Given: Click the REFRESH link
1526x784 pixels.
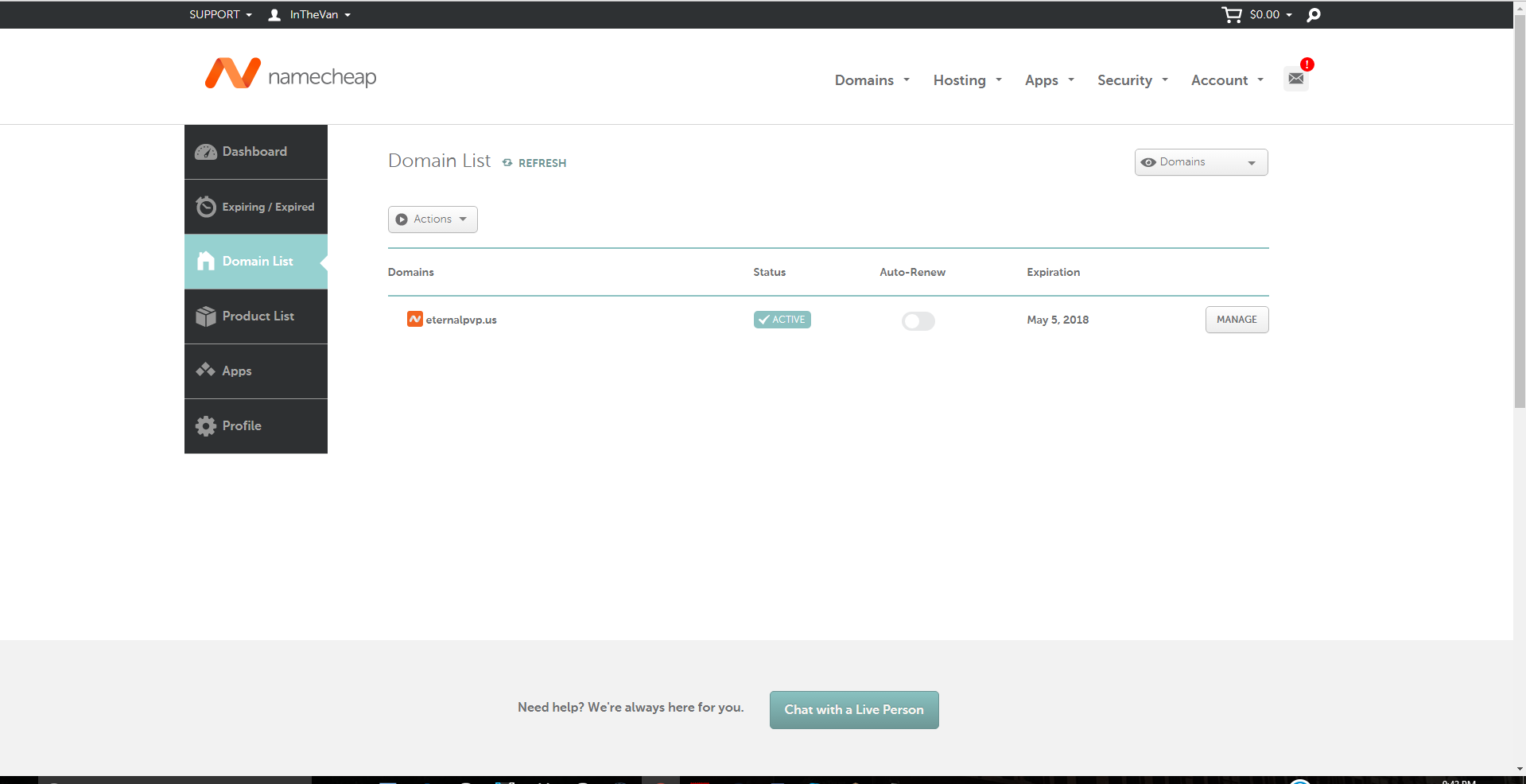Looking at the screenshot, I should click(542, 163).
